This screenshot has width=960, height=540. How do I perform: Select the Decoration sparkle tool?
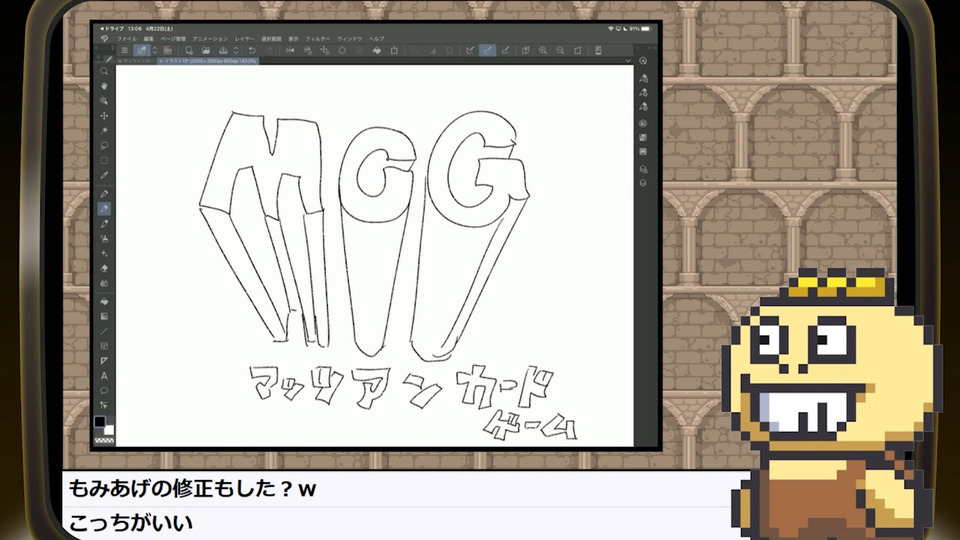click(x=104, y=253)
